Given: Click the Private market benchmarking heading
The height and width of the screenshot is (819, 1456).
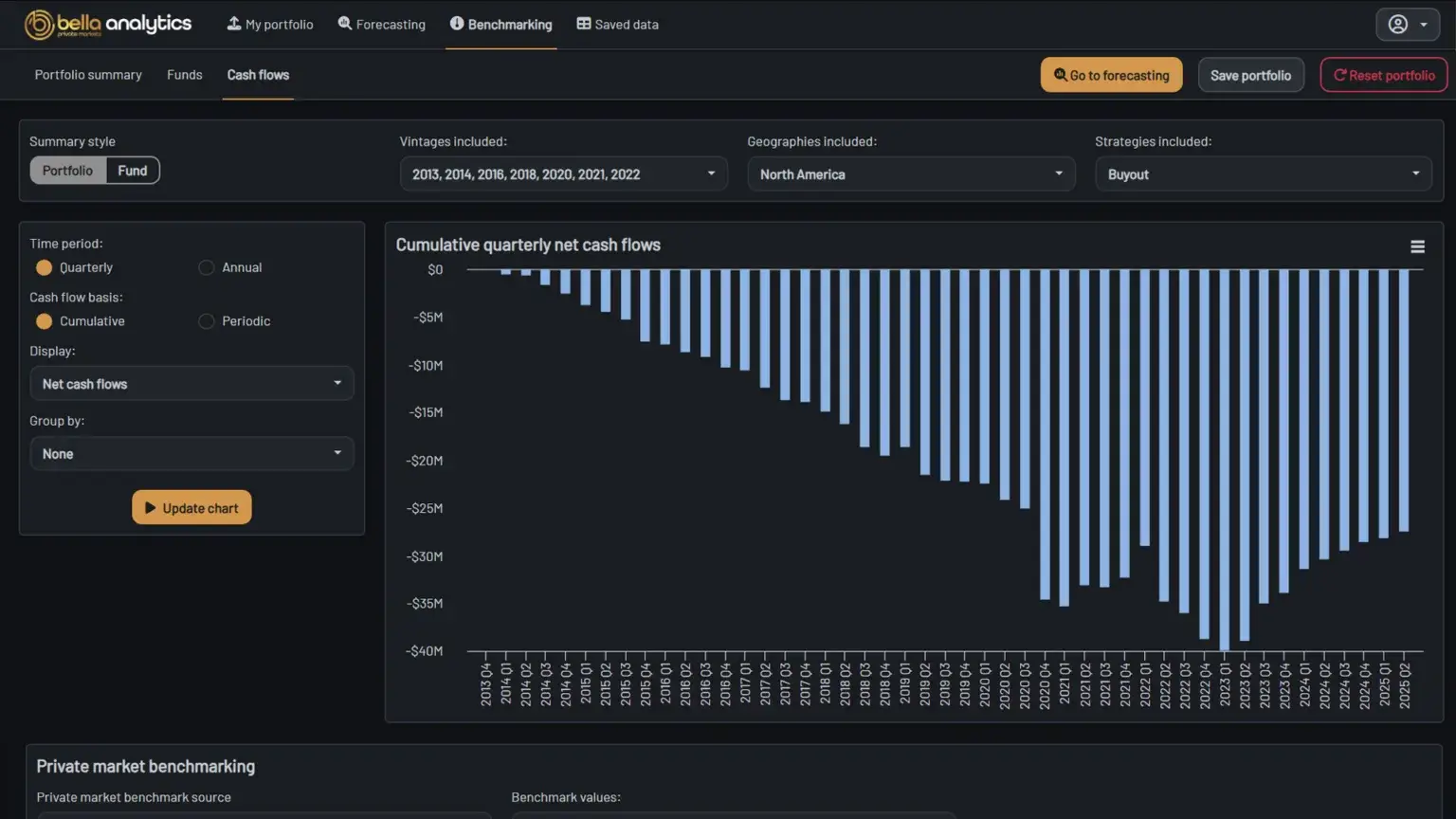Looking at the screenshot, I should tap(146, 766).
